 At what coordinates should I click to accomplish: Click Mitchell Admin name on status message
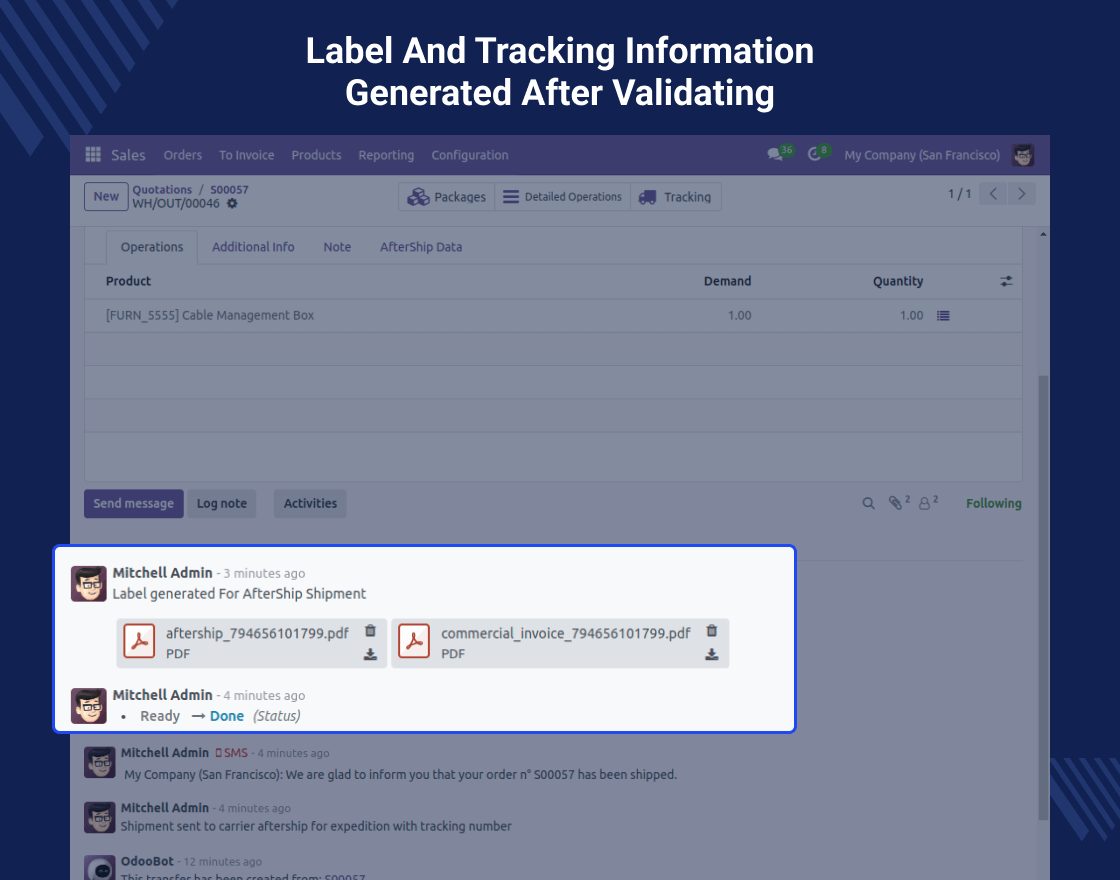(163, 695)
